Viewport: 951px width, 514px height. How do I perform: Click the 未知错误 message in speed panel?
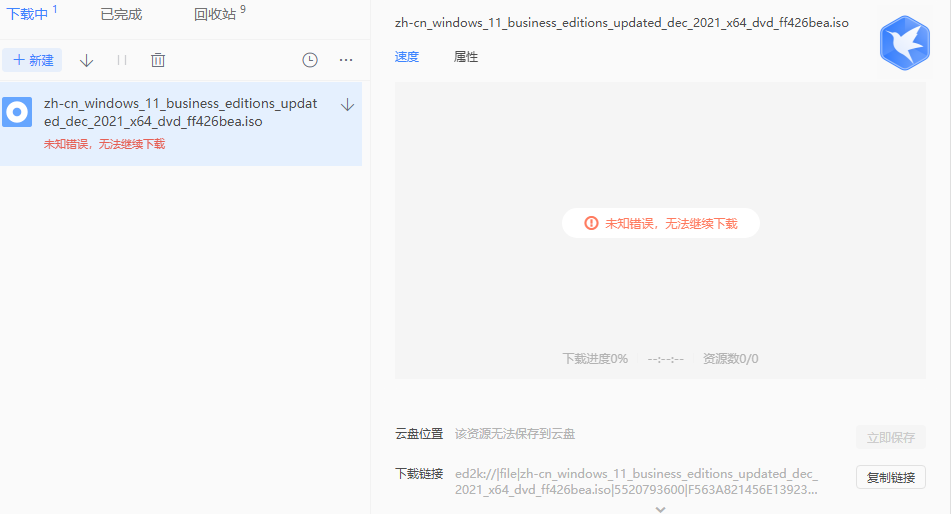(x=671, y=224)
